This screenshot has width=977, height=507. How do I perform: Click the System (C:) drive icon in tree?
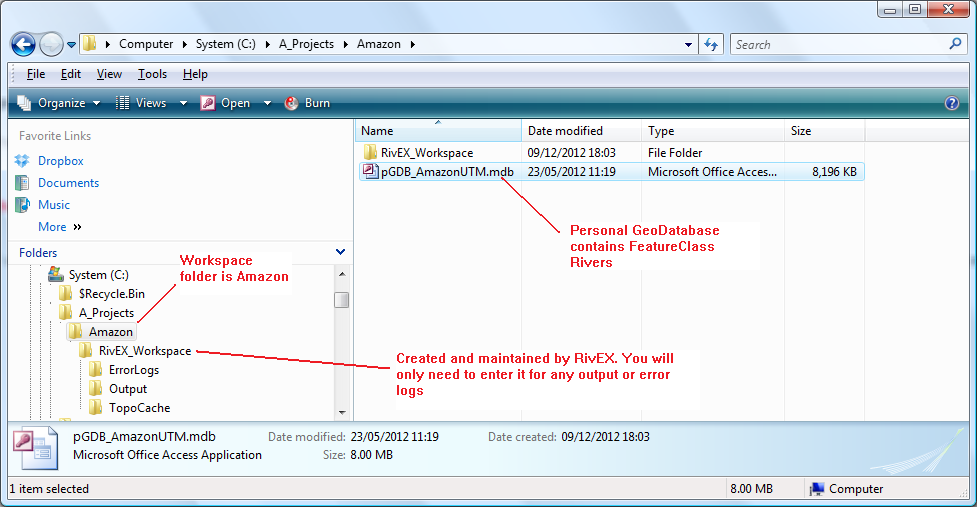point(56,274)
